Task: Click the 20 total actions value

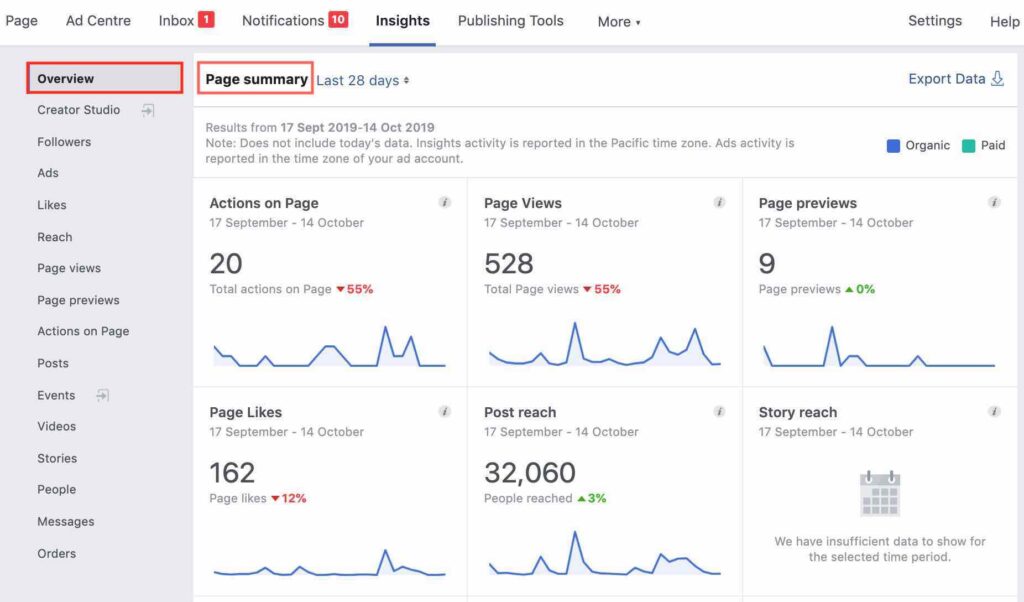Action: (x=226, y=264)
